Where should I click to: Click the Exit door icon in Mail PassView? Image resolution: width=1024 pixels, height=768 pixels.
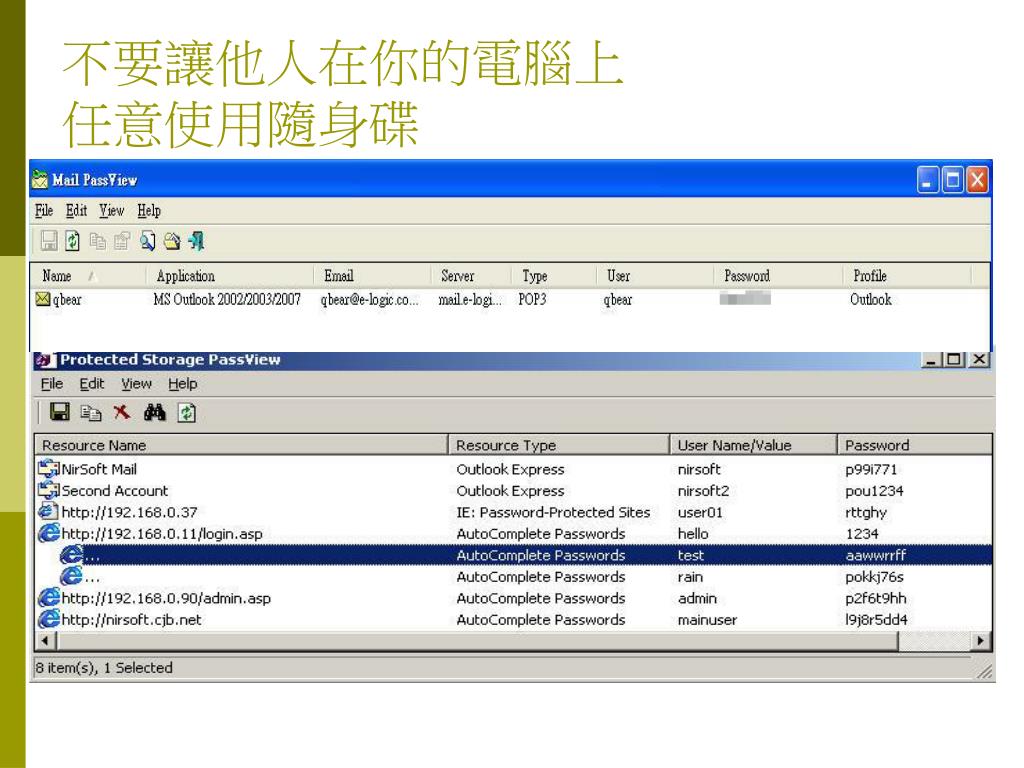click(197, 241)
